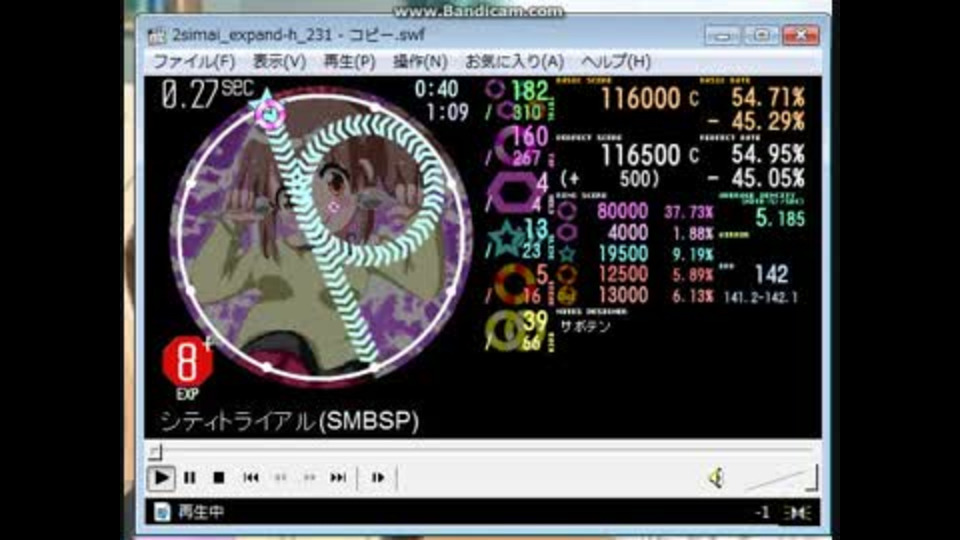The width and height of the screenshot is (960, 540).
Task: Click the purple tap ring icon beside 182
Action: pos(495,90)
